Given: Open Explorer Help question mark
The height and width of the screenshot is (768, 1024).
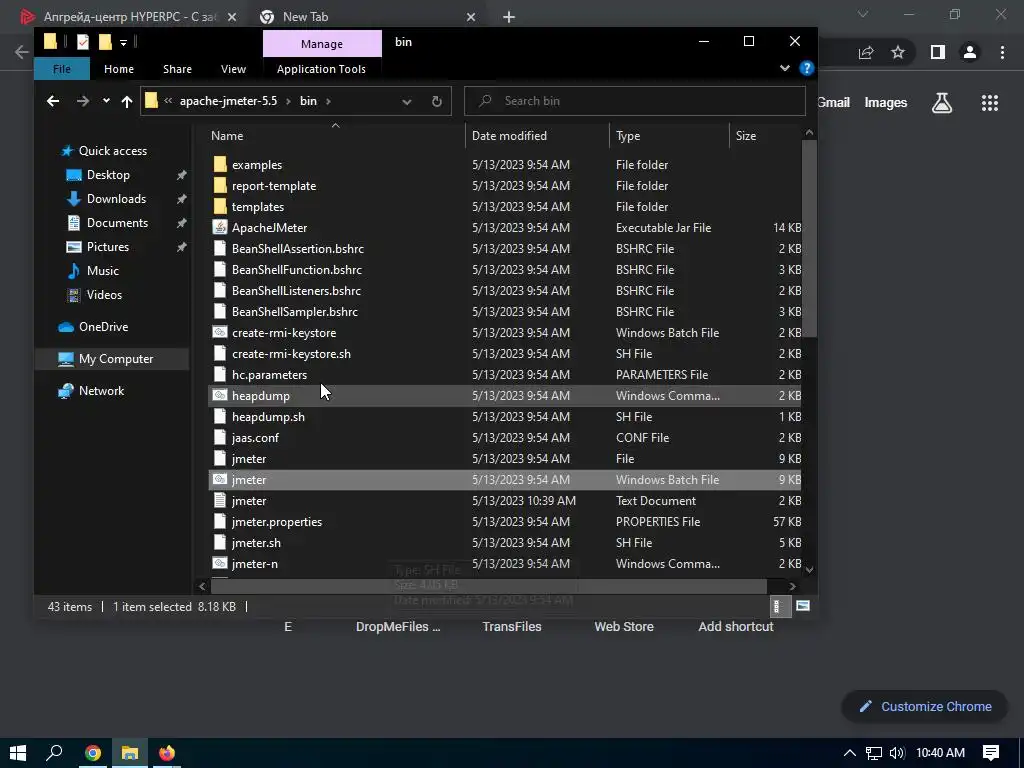Looking at the screenshot, I should coord(807,68).
